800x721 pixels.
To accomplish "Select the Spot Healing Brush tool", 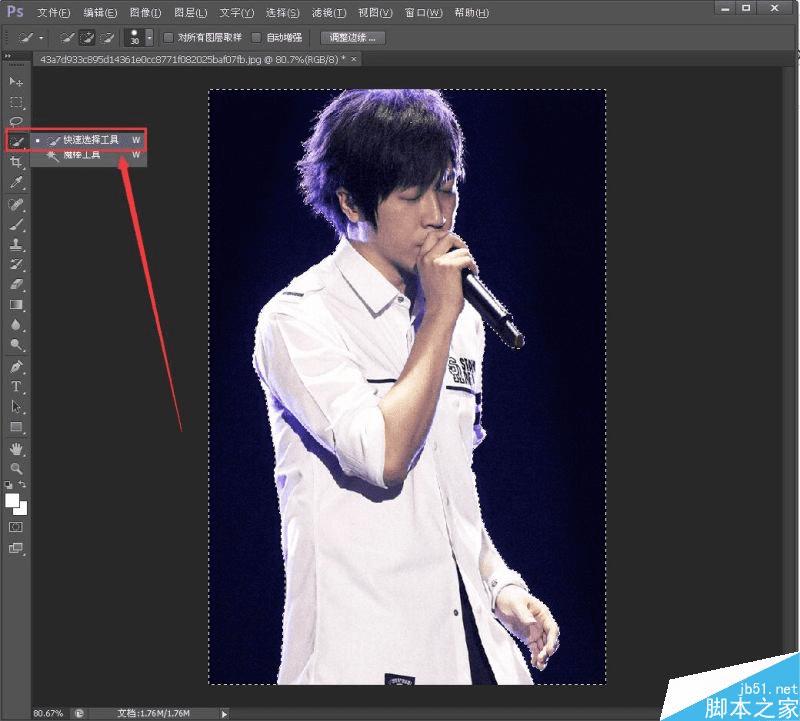I will (x=16, y=205).
